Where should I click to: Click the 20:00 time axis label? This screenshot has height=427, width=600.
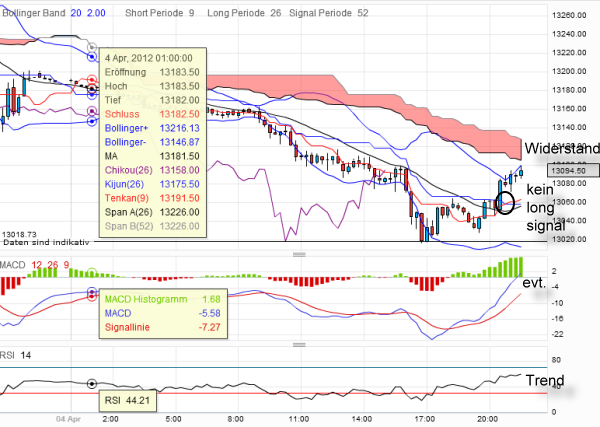pos(488,419)
